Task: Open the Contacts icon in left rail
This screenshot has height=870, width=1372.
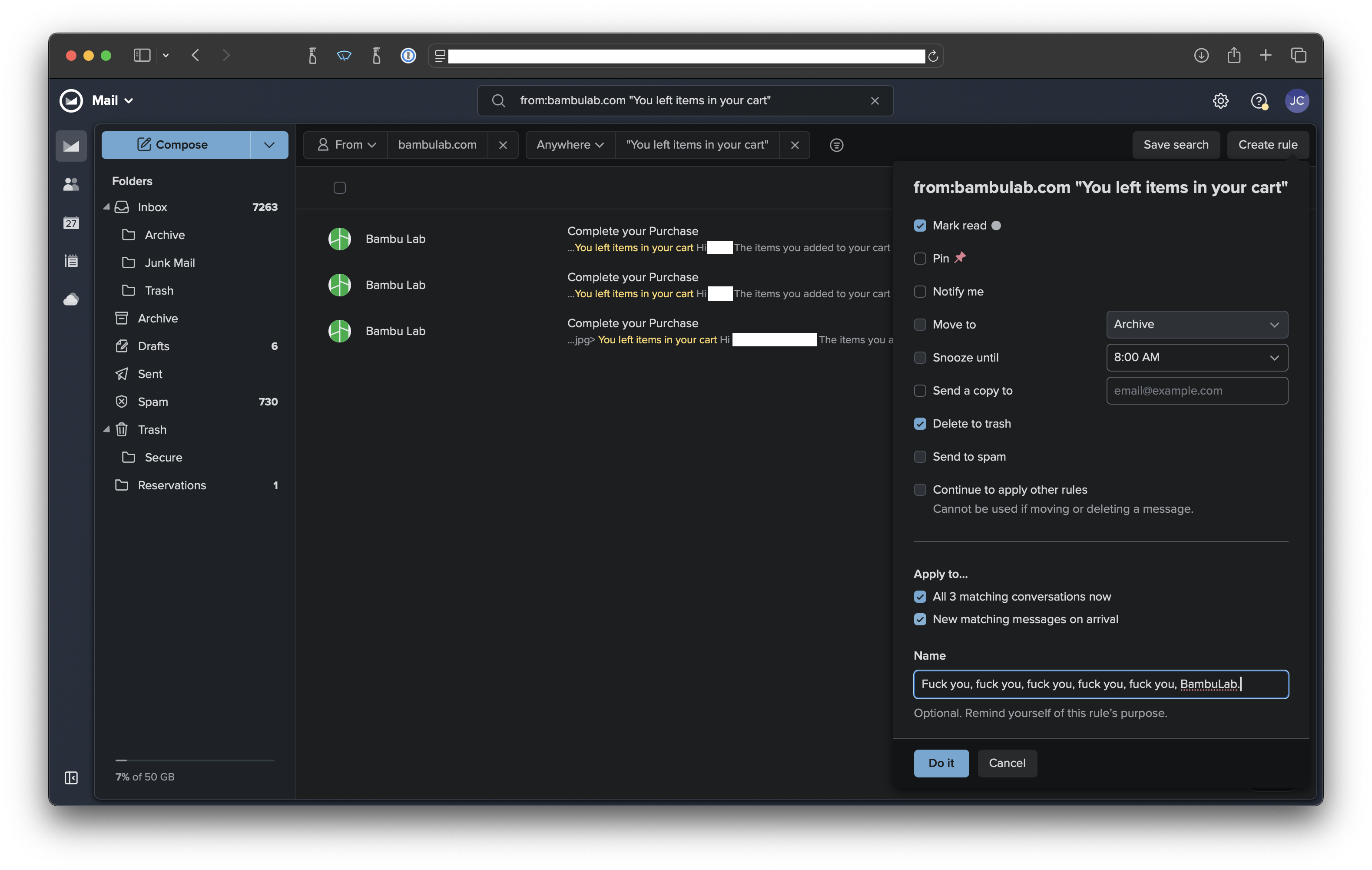Action: pos(71,184)
